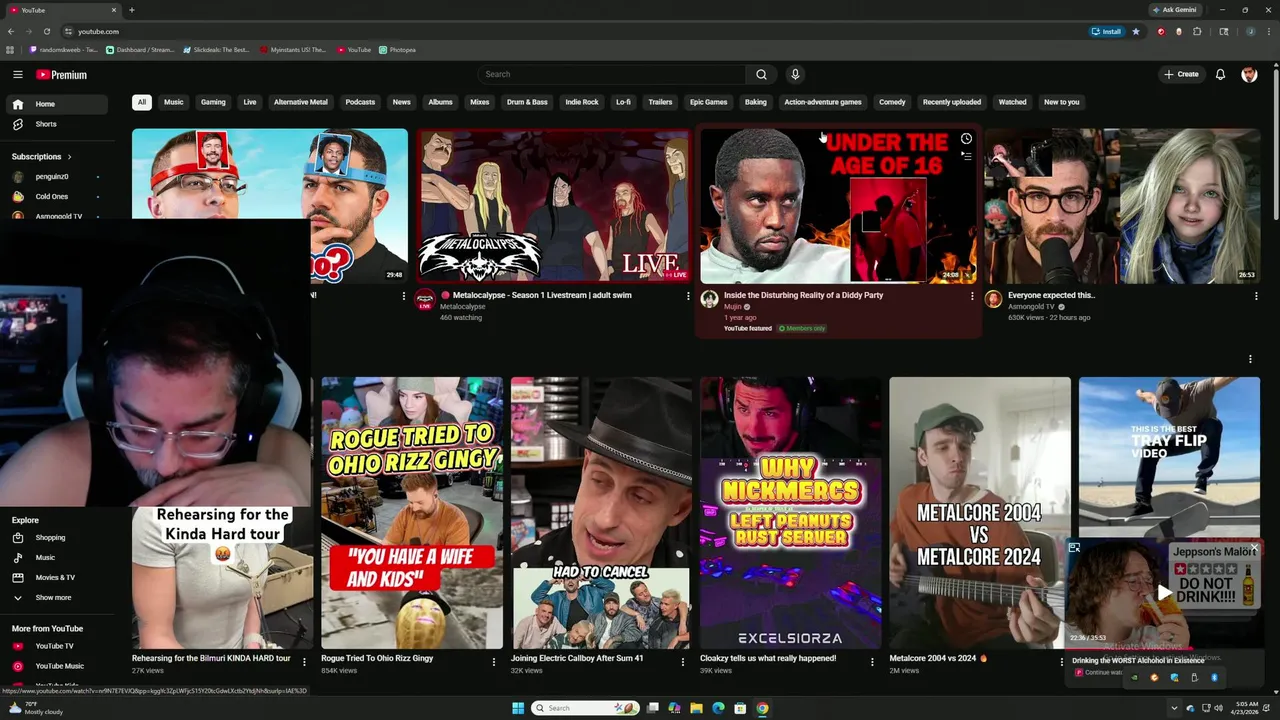Click the YouTube Premium logo
Image resolution: width=1280 pixels, height=720 pixels.
coord(61,75)
